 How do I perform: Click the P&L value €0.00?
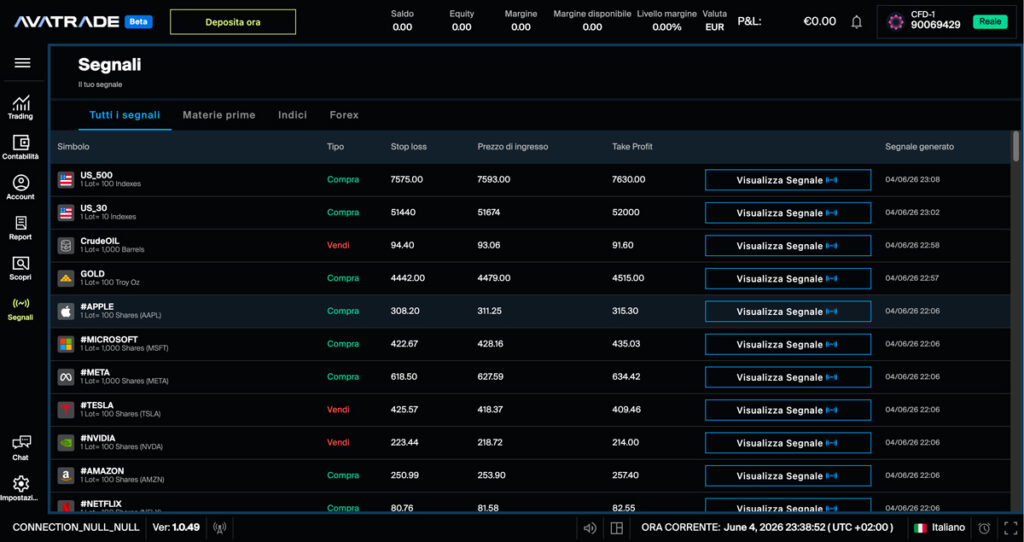(820, 22)
